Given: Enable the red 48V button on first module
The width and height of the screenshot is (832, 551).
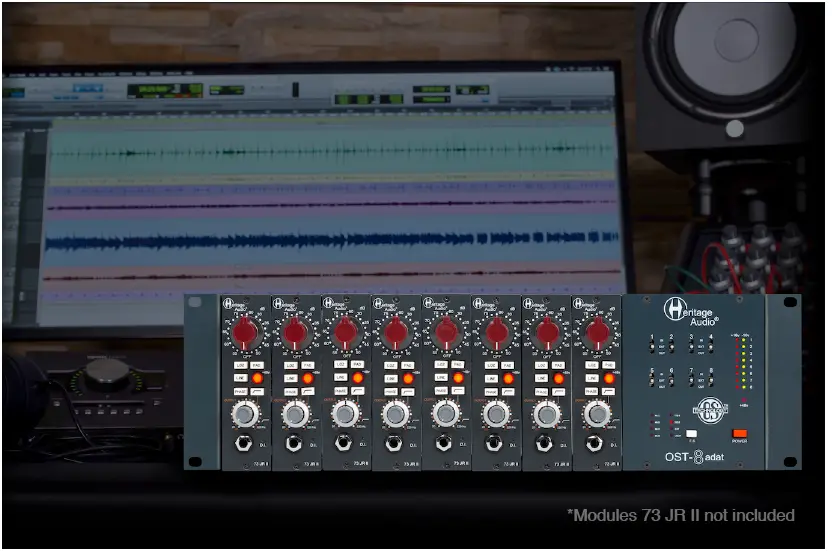Looking at the screenshot, I should 257,378.
